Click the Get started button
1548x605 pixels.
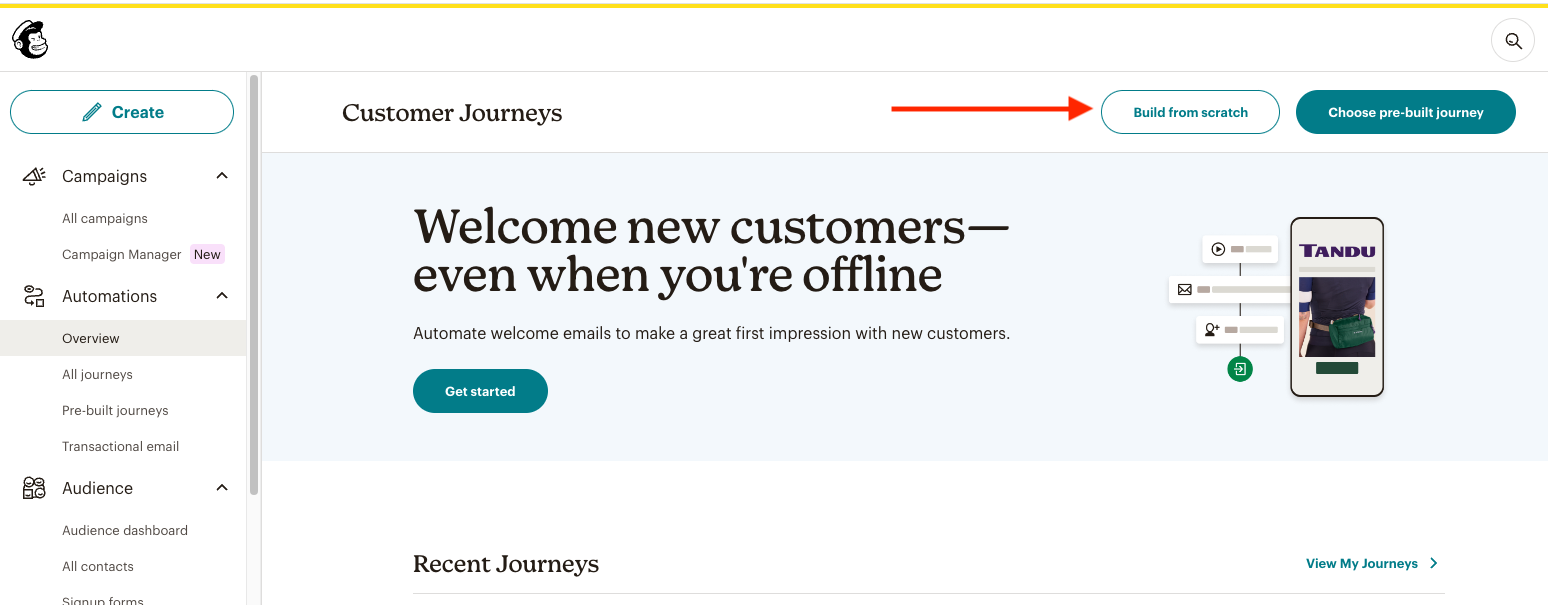coord(480,391)
